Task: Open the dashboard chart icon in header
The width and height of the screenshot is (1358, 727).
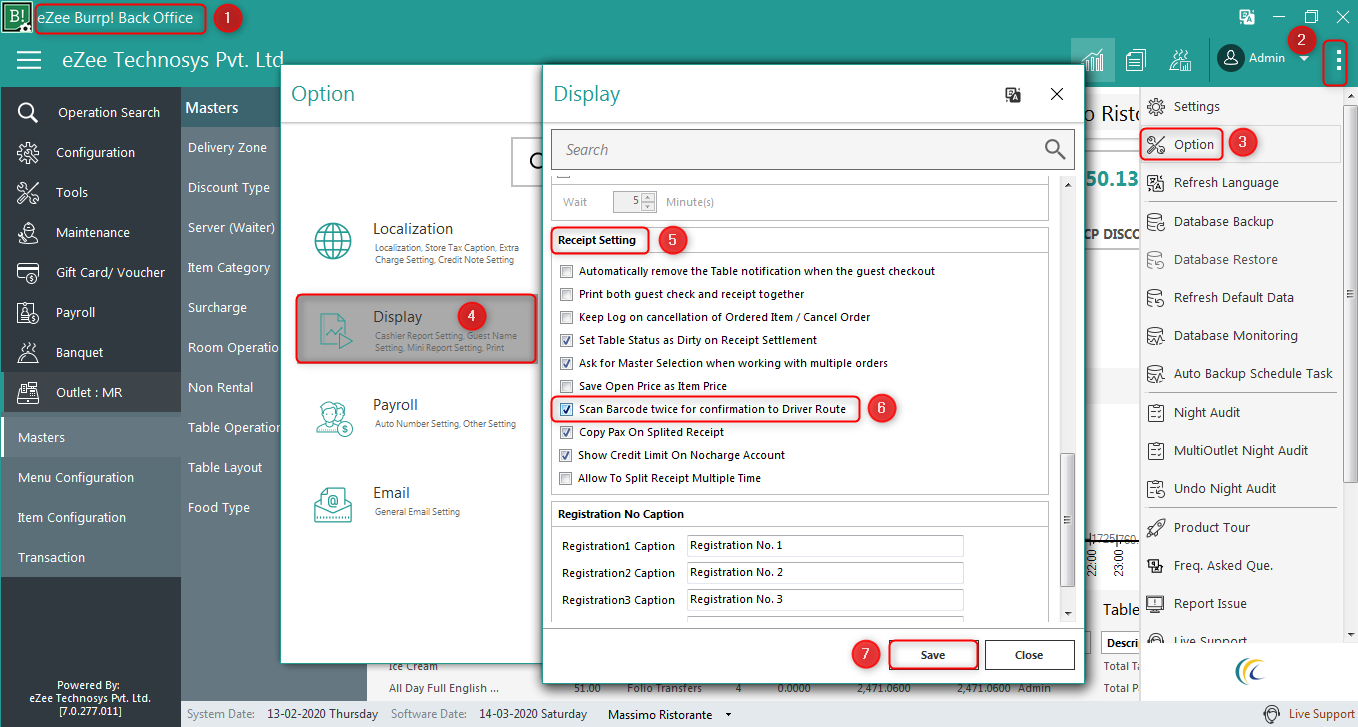Action: coord(1093,60)
